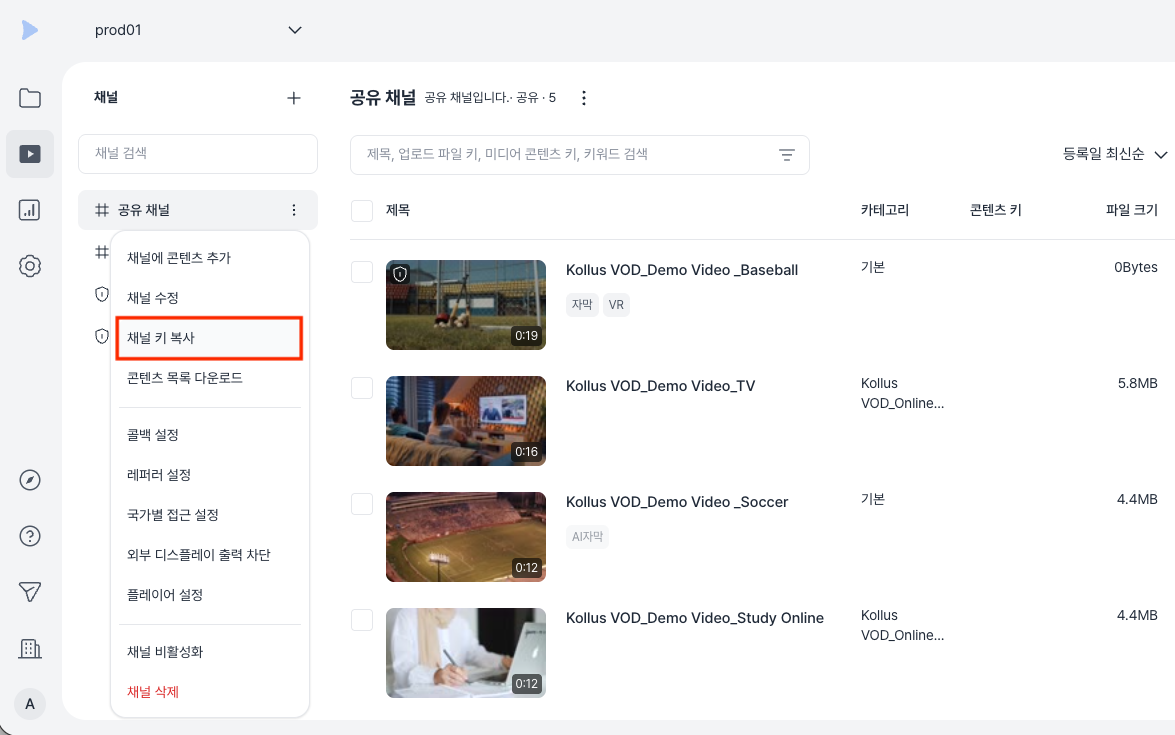This screenshot has height=735, width=1175.
Task: Open the channel video icon in sidebar
Action: point(30,154)
